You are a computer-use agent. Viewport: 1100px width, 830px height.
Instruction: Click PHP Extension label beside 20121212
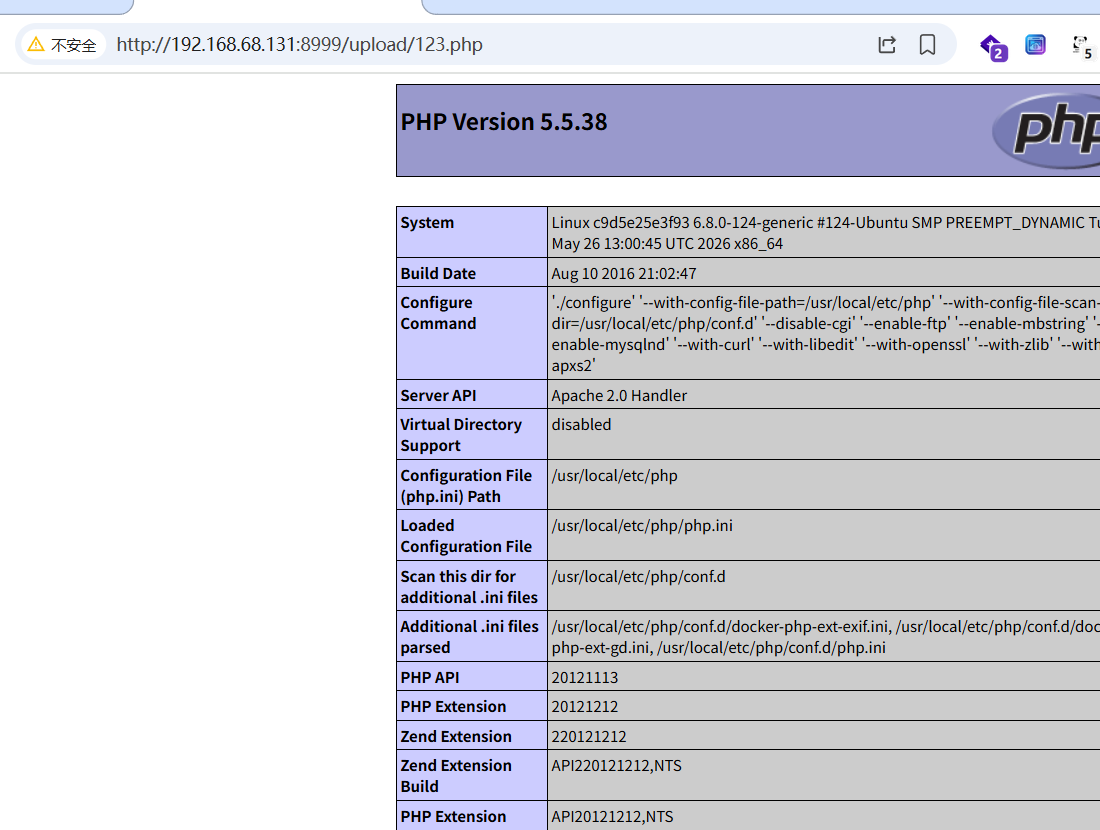tap(453, 707)
